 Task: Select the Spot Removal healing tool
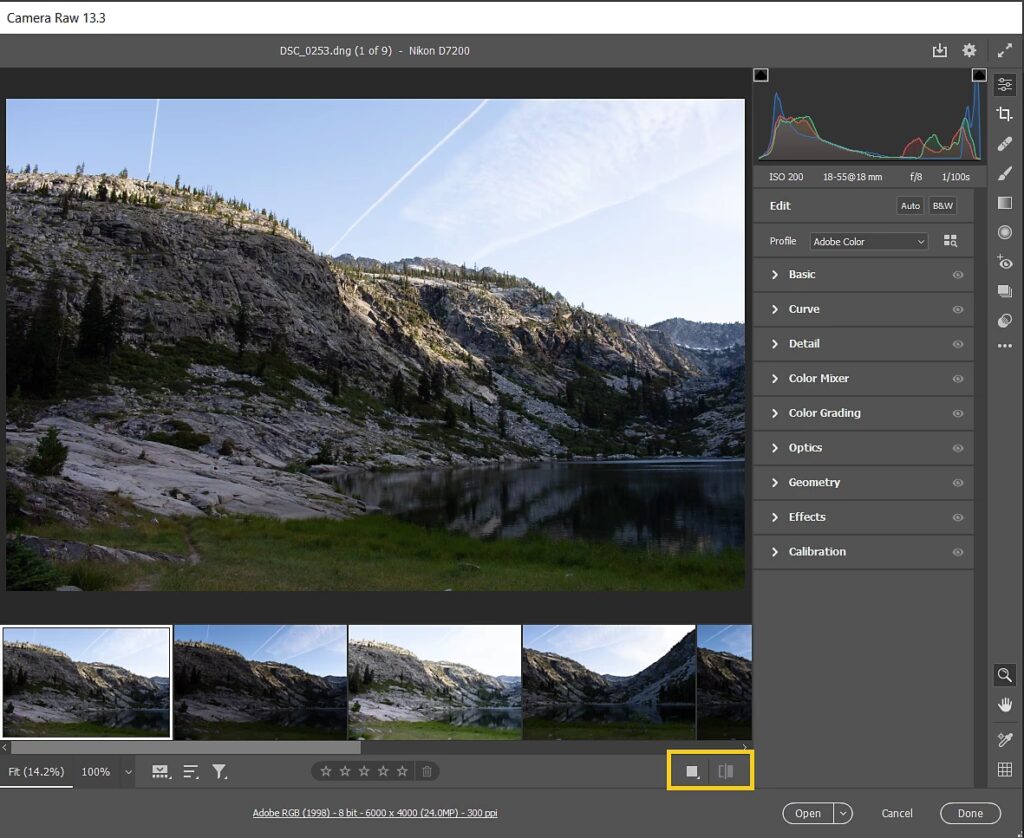coord(1005,144)
